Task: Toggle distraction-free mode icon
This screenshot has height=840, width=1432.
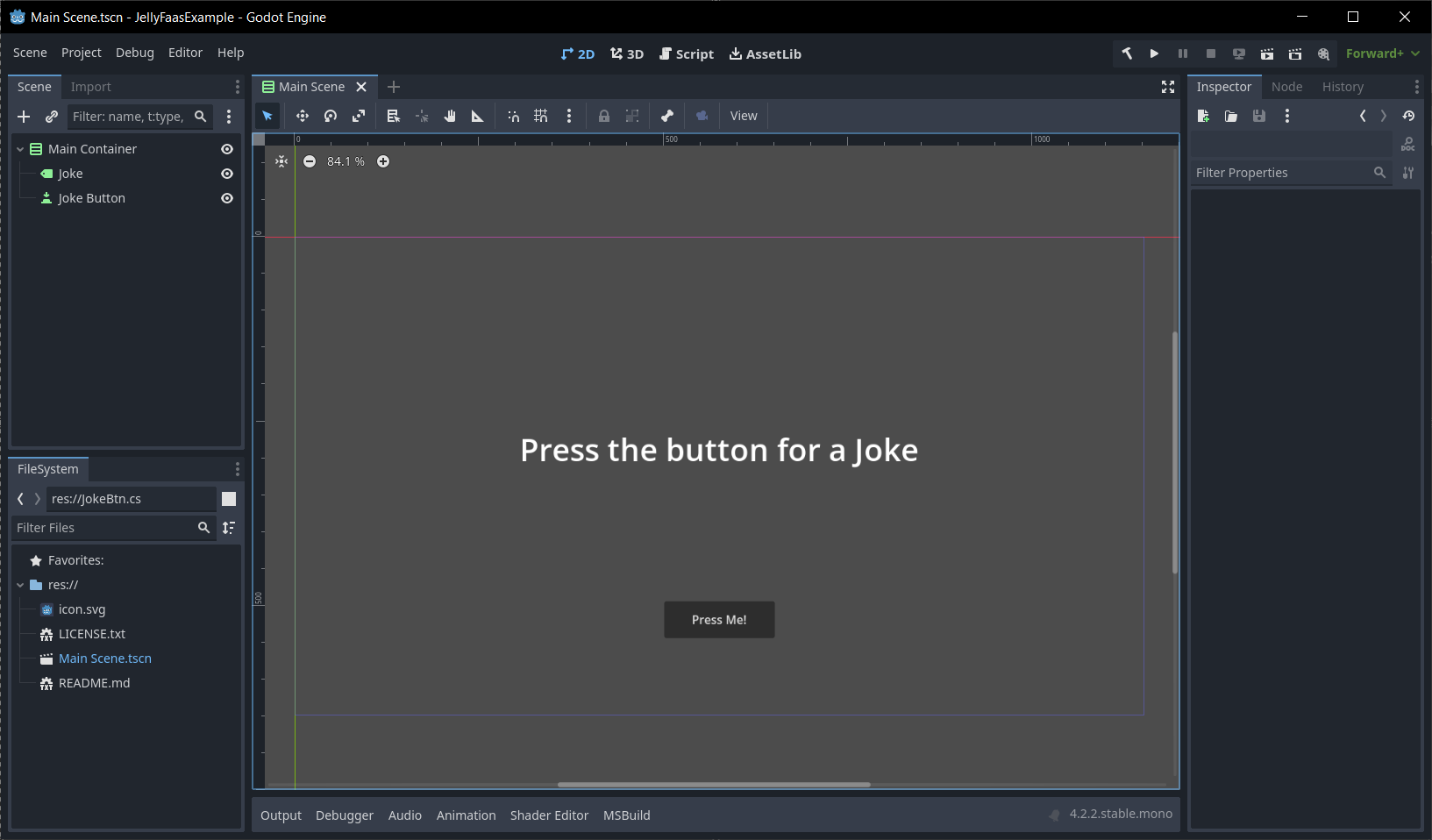Action: point(1168,87)
